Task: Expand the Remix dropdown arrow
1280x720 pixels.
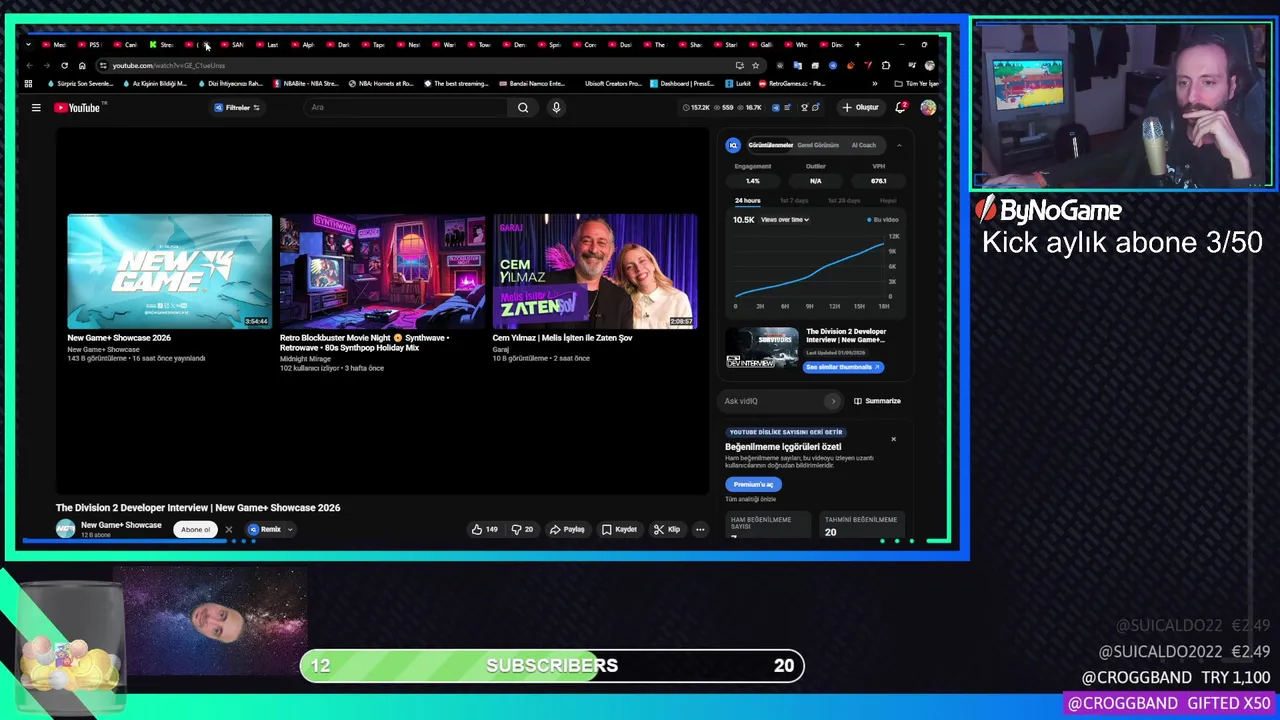Action: point(290,529)
